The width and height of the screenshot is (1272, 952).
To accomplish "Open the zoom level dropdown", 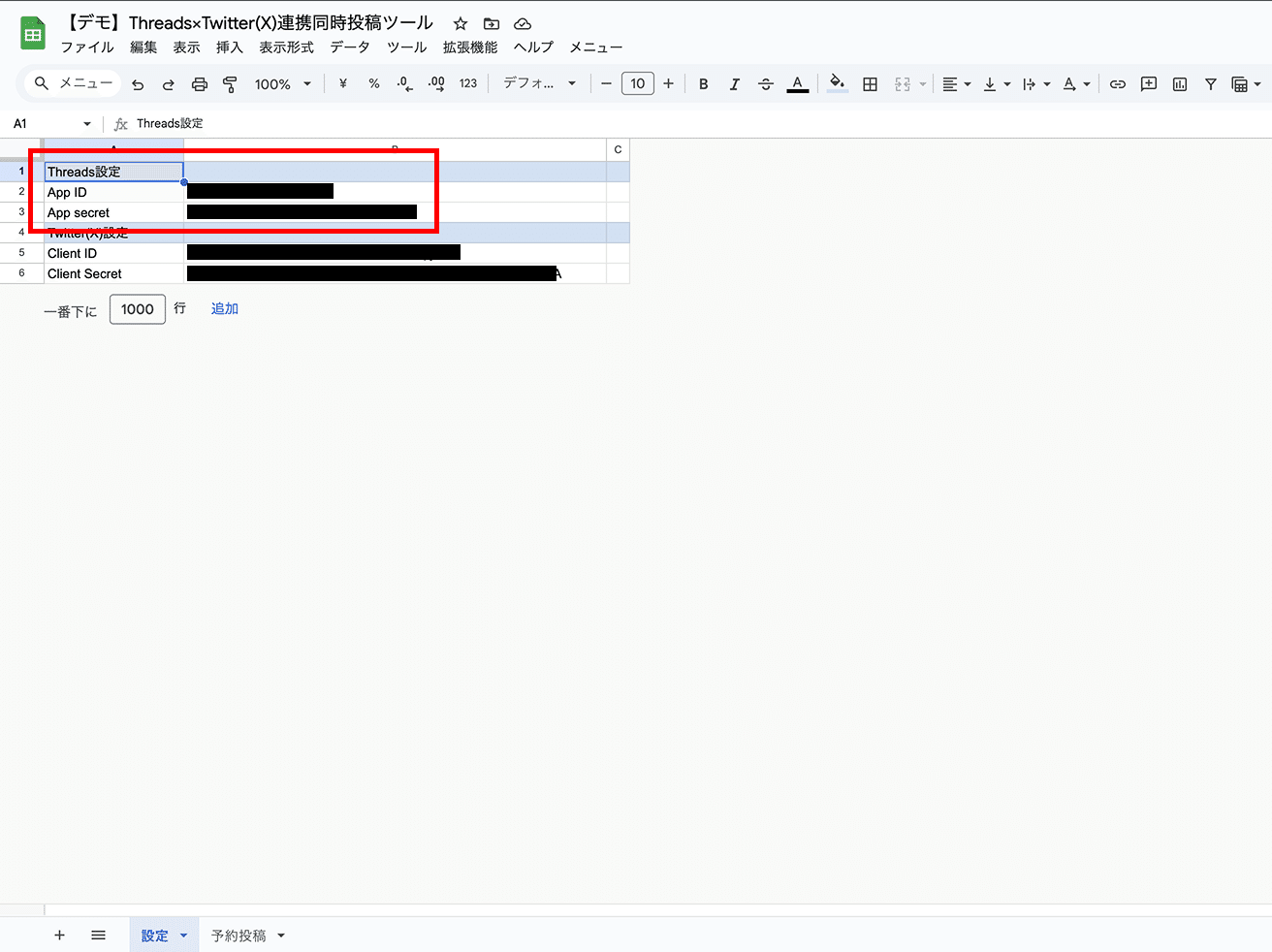I will tap(283, 84).
